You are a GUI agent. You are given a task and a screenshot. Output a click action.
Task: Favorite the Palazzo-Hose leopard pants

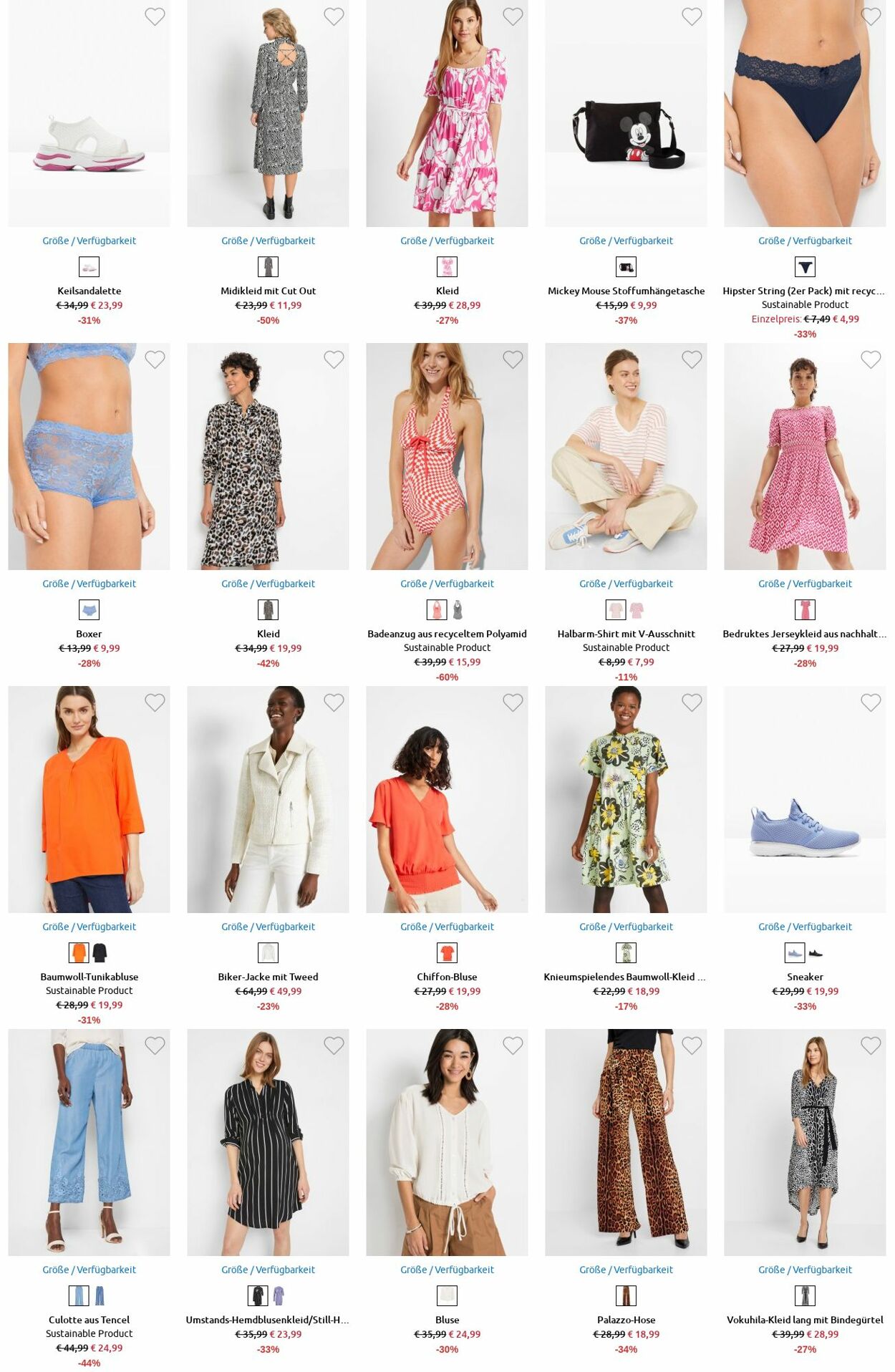692,1045
